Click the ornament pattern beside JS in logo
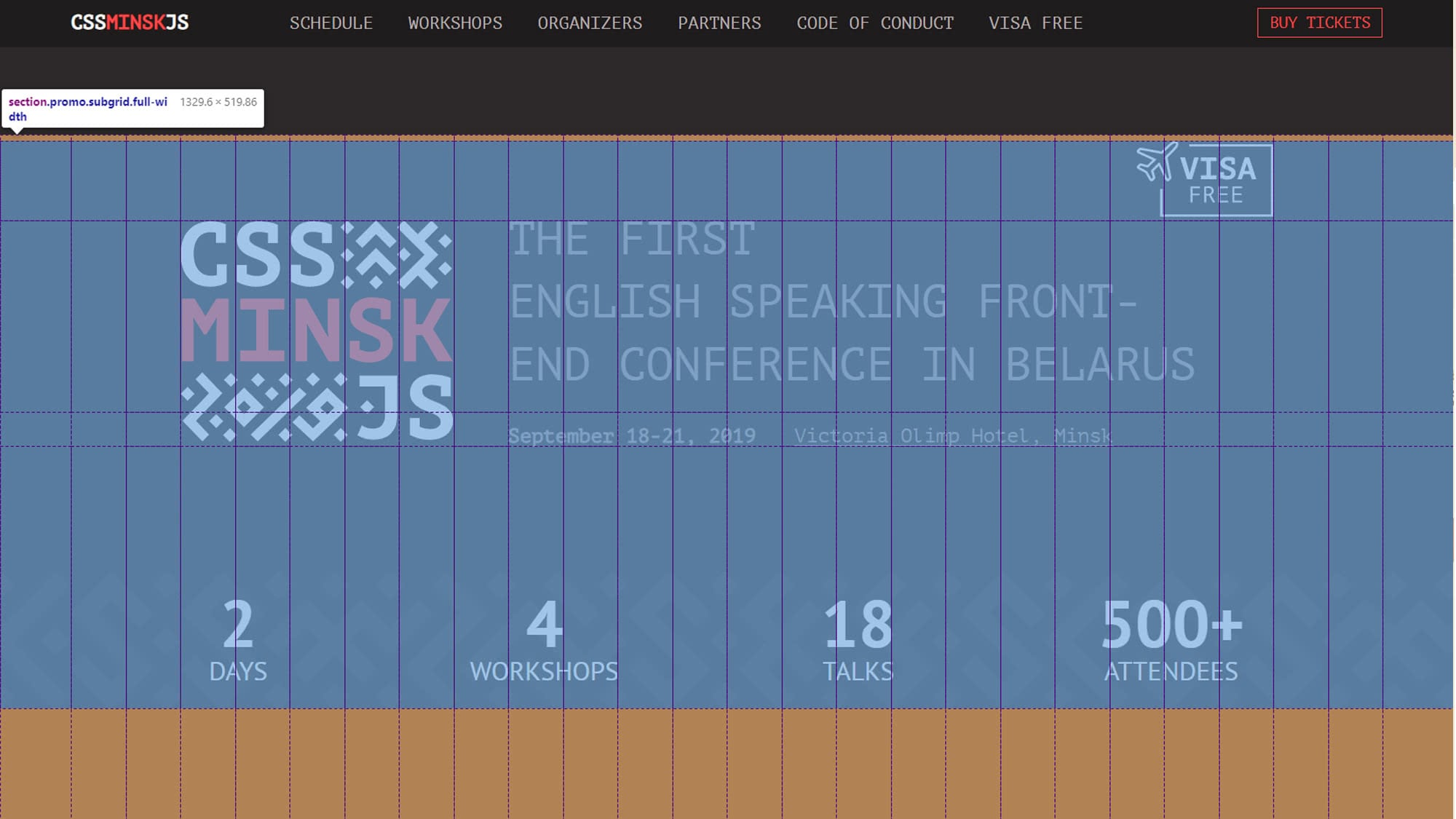Screen dimensions: 1456x819 pyautogui.click(x=264, y=408)
